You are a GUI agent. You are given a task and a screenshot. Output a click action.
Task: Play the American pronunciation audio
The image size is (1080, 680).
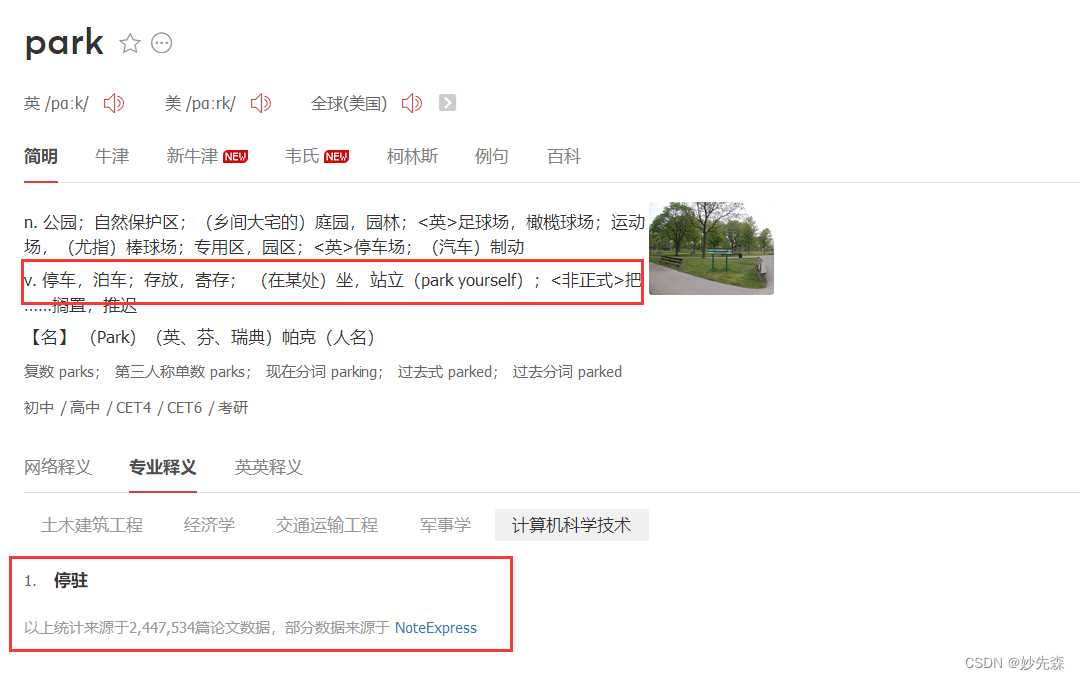tap(261, 103)
